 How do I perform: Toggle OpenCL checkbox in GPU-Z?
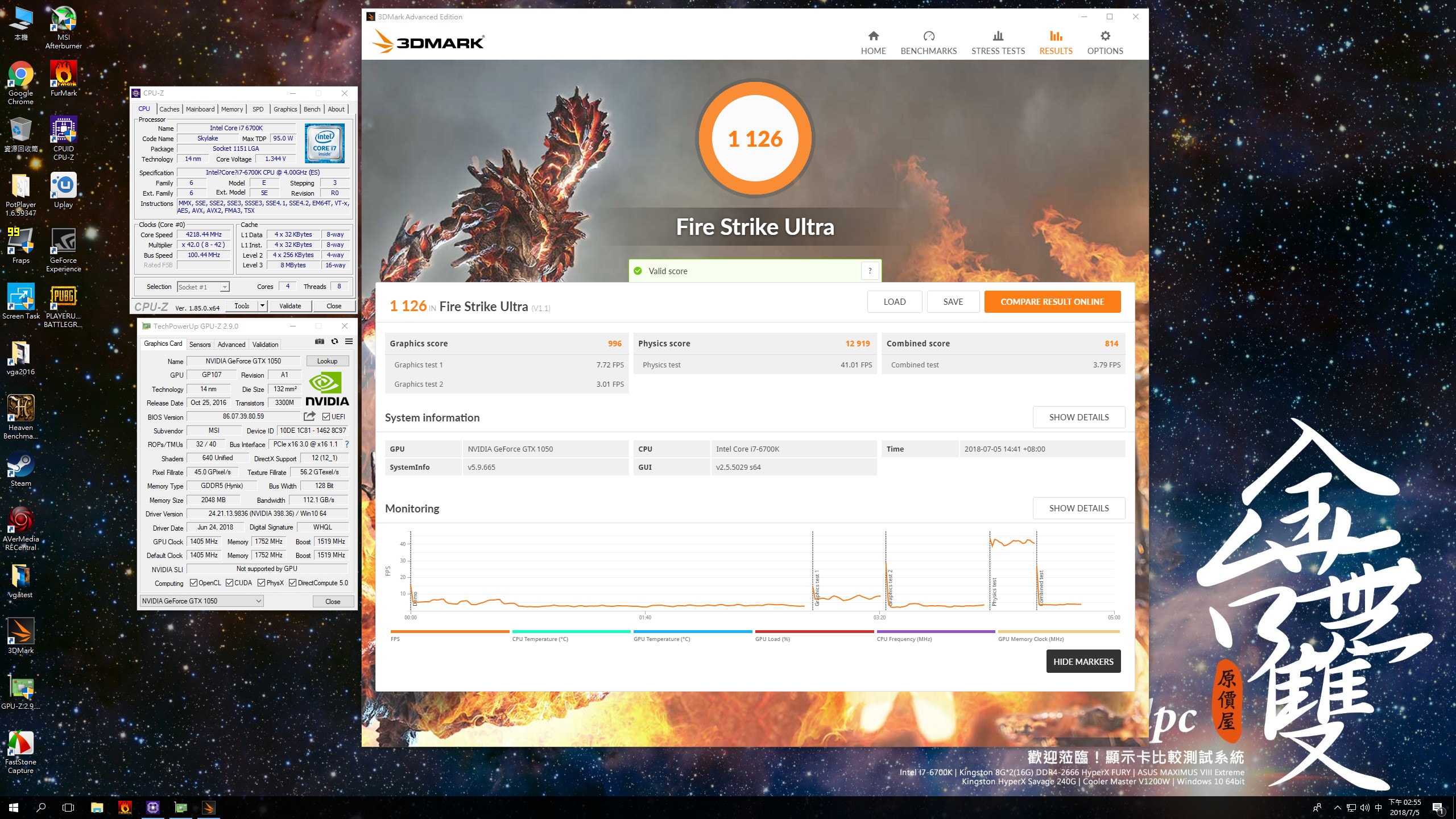193,583
